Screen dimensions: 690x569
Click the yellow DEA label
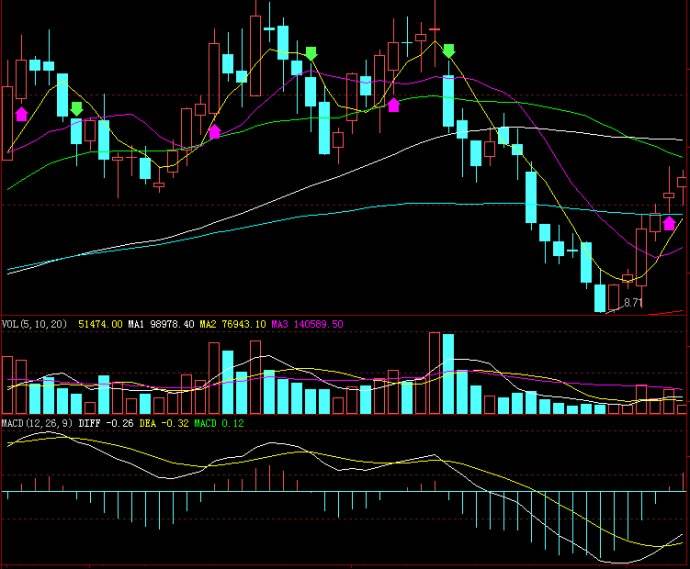(147, 424)
